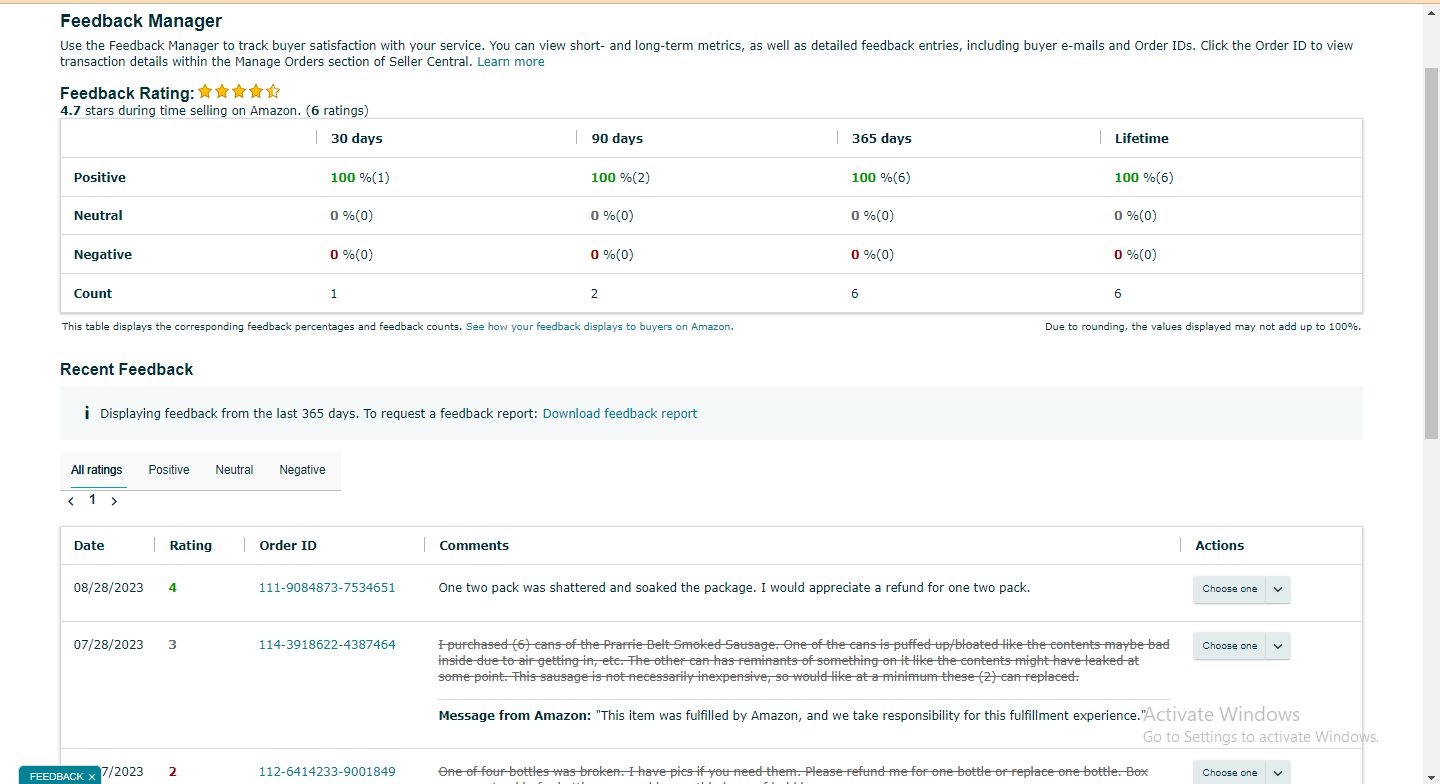Click the info icon in Recent Feedback banner

click(x=87, y=413)
